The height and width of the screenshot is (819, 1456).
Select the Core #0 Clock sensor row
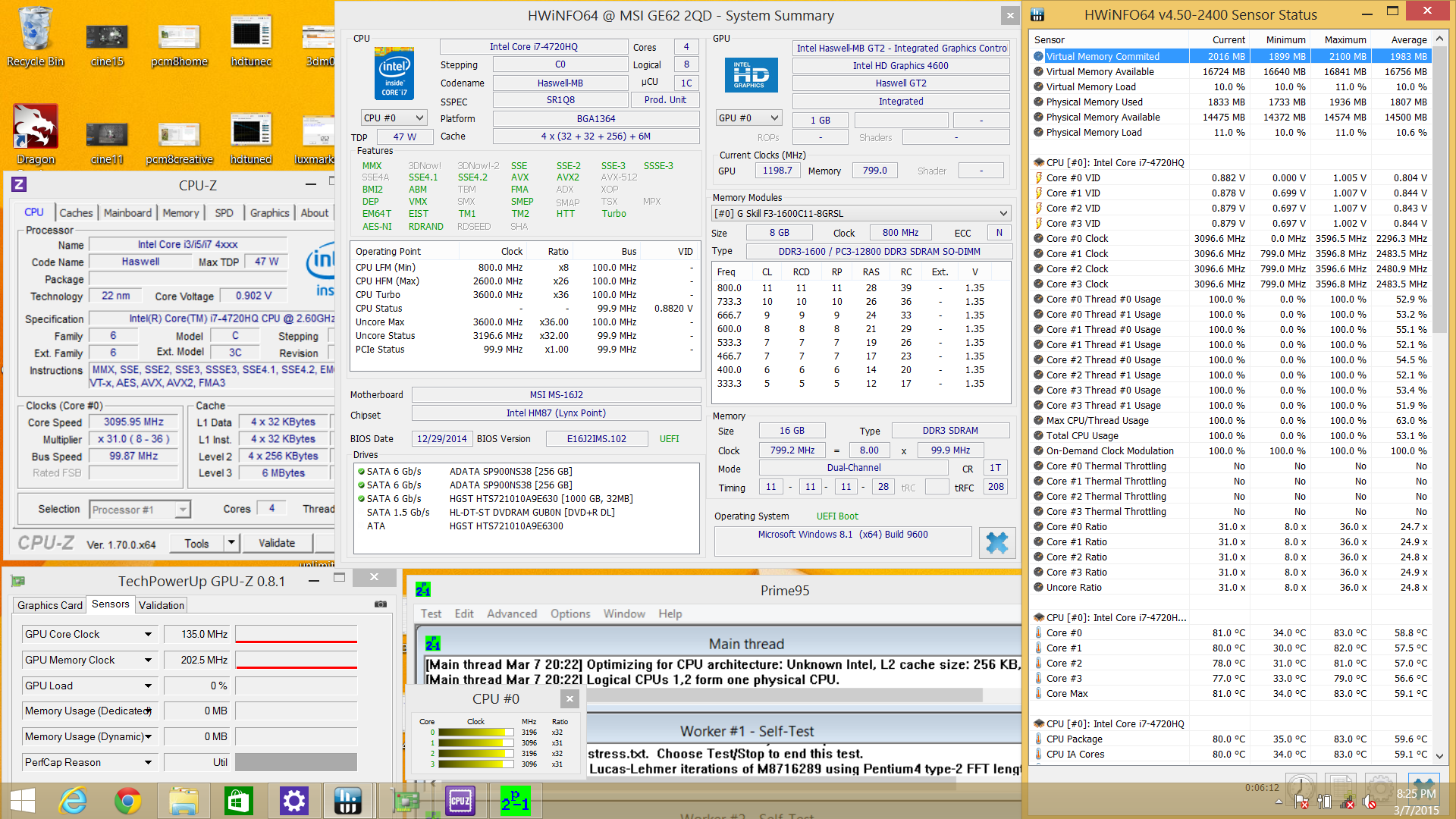(x=1232, y=238)
